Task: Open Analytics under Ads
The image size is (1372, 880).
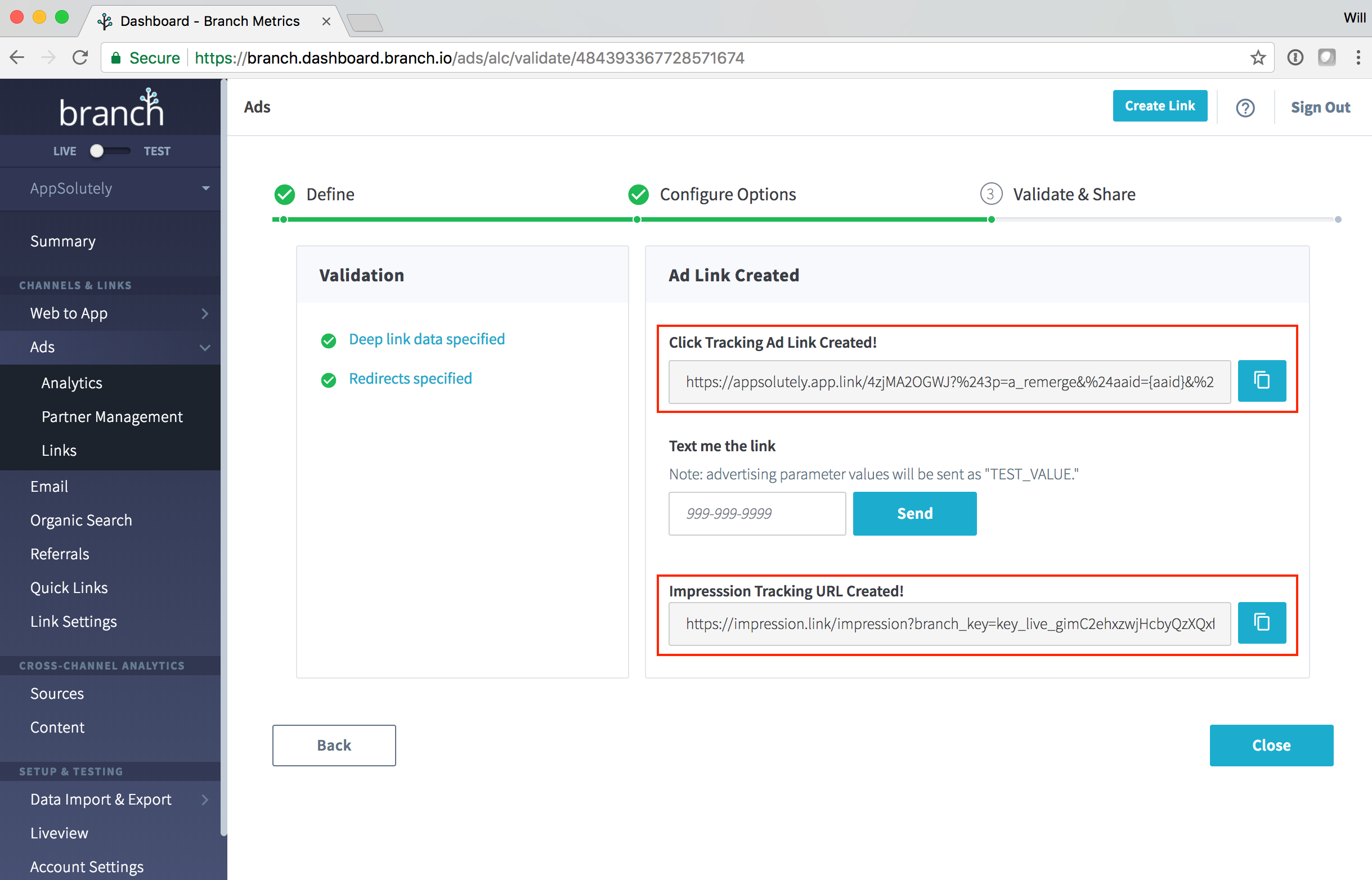Action: pyautogui.click(x=72, y=383)
